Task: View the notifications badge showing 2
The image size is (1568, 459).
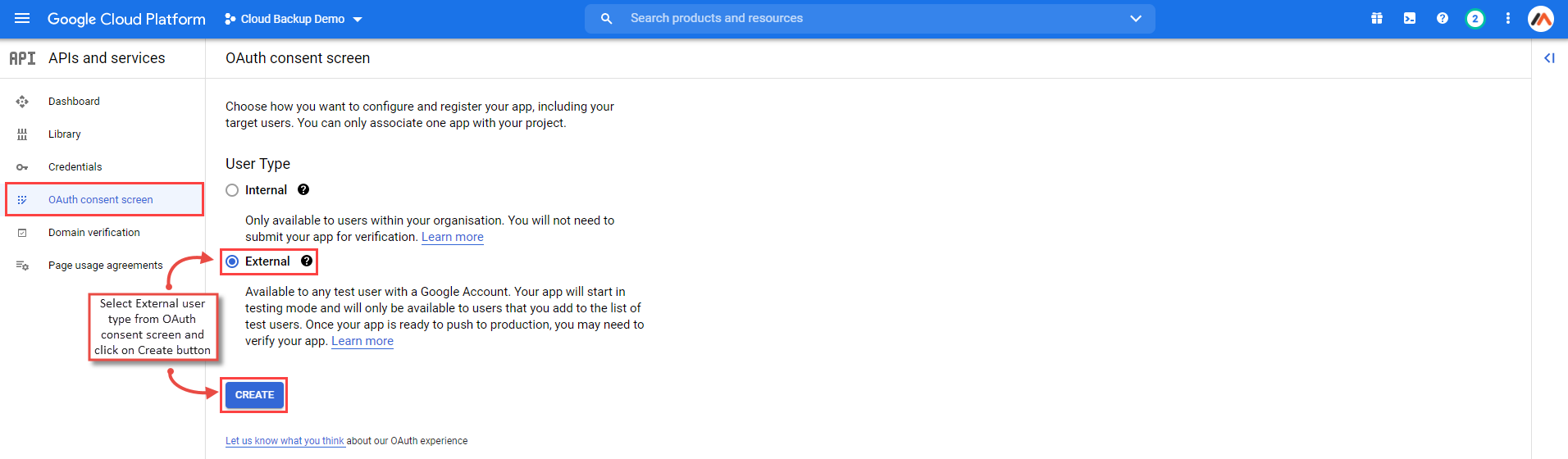Action: 1475,18
